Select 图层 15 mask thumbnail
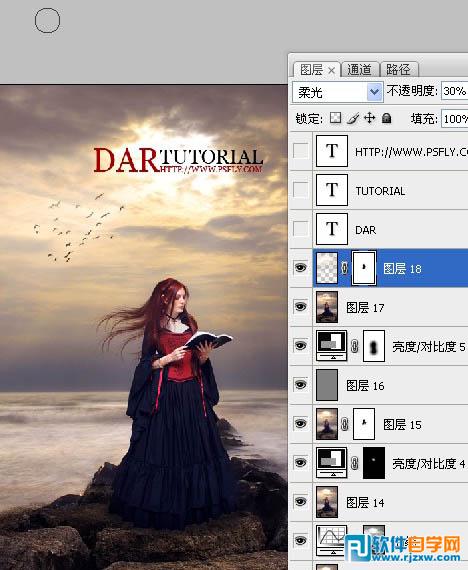This screenshot has width=468, height=570. [364, 424]
